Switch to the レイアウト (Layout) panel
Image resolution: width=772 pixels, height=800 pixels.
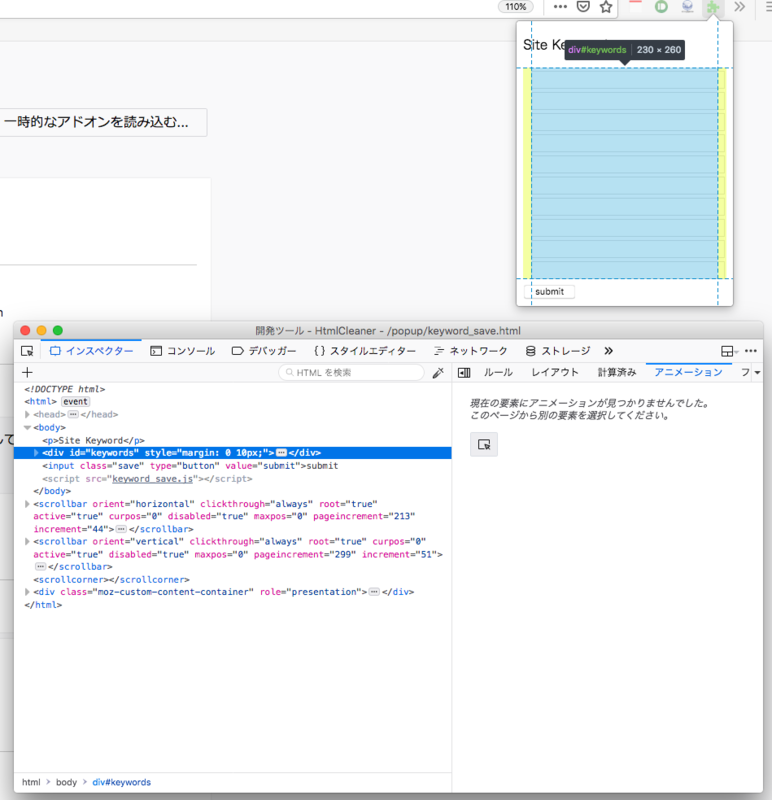tap(555, 372)
